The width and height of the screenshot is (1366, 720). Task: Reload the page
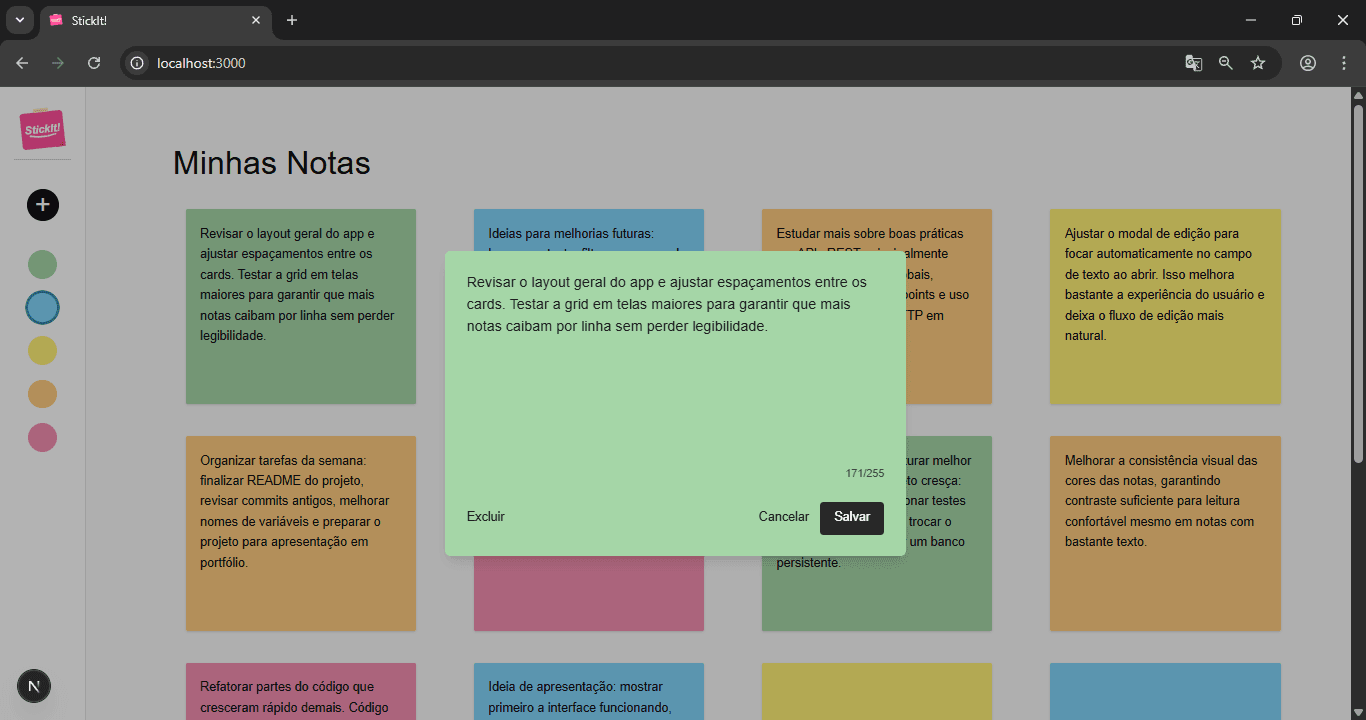tap(94, 63)
